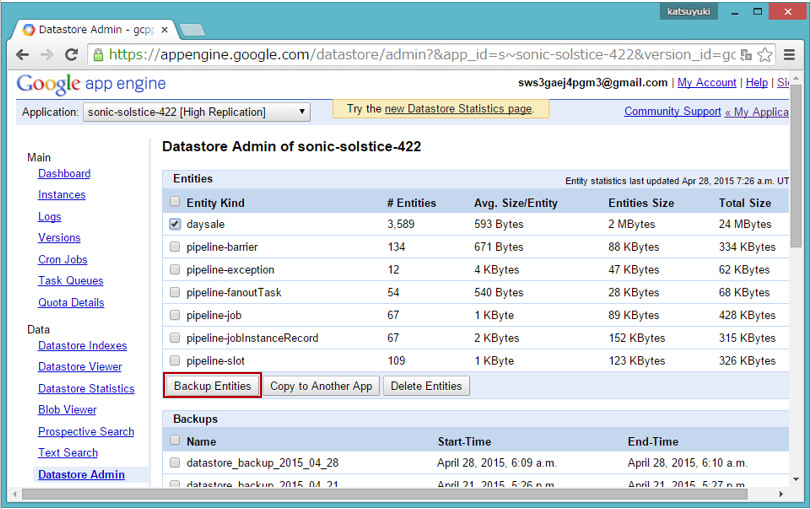Viewport: 810px width, 509px height.
Task: Click the scroll down arrow on vertical scrollbar
Action: coord(796,480)
